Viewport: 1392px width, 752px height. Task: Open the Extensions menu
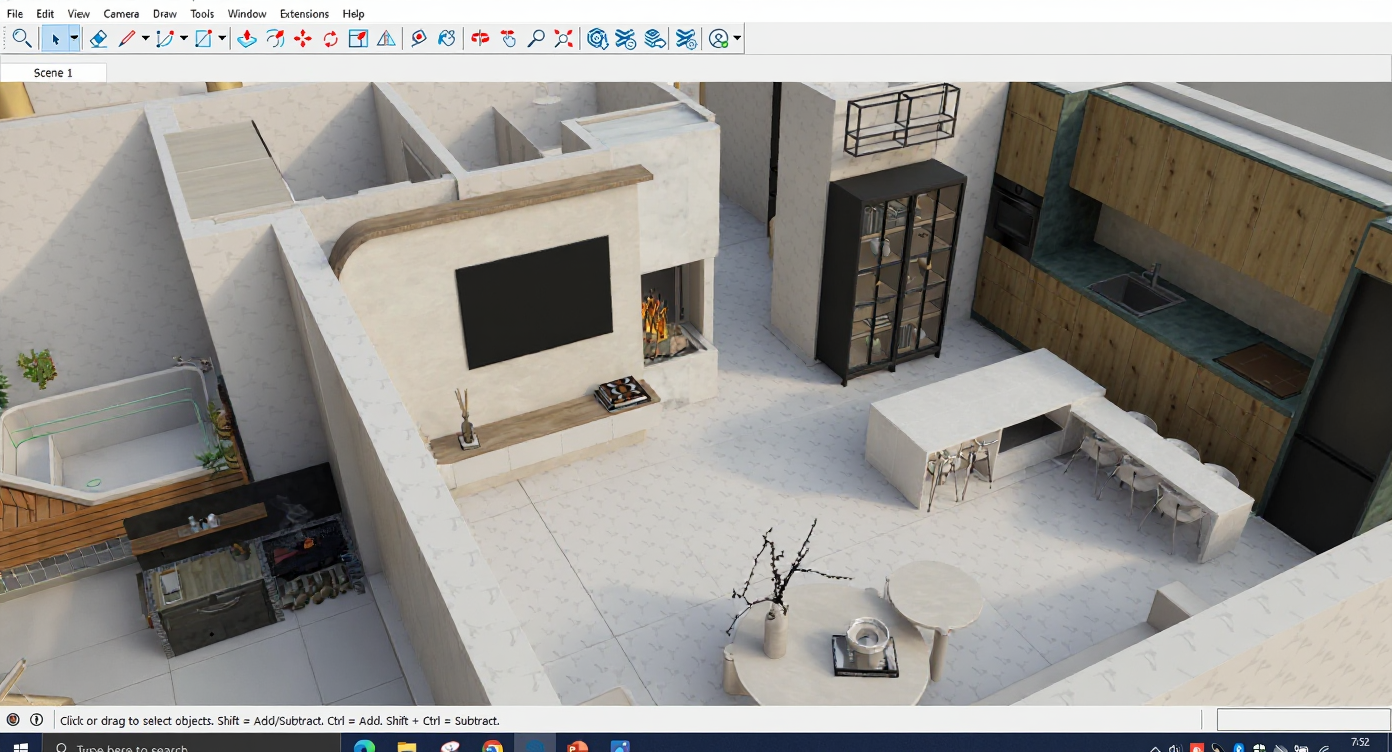pos(304,14)
